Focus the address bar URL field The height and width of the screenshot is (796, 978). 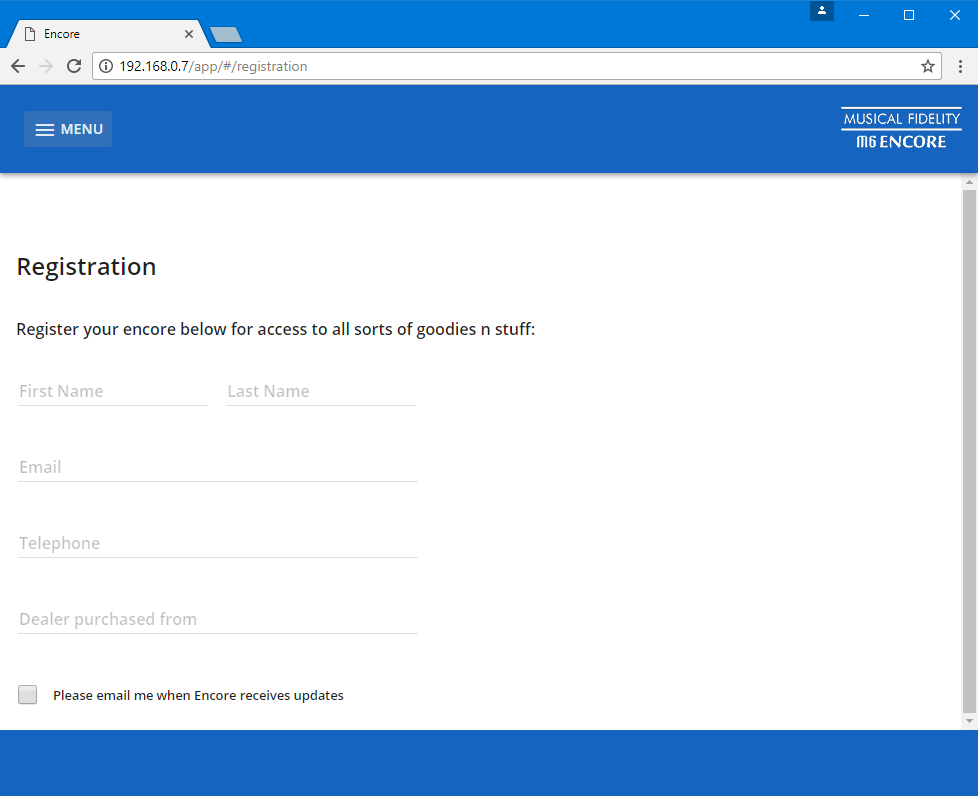tap(516, 66)
